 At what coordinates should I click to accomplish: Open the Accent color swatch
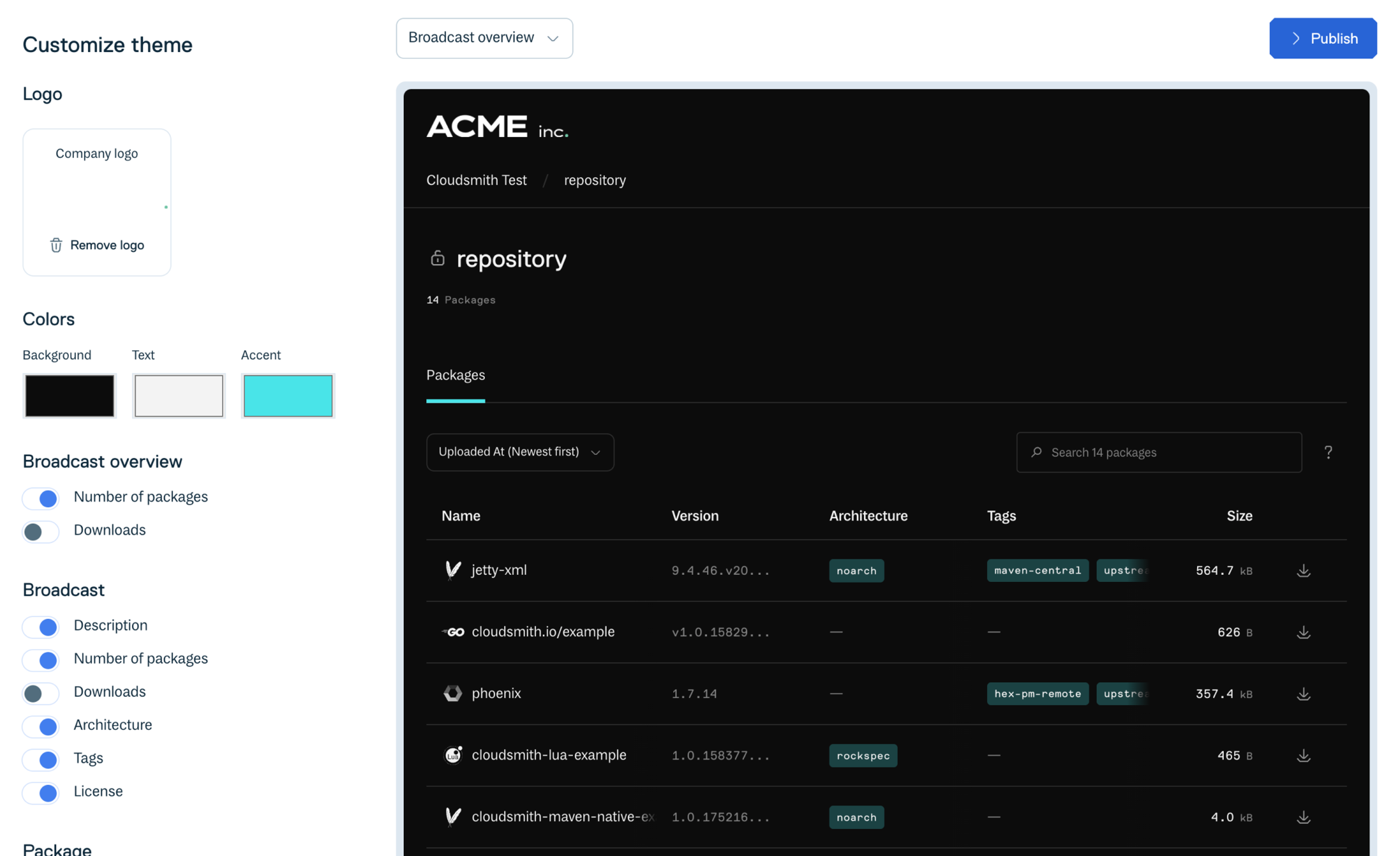click(288, 396)
